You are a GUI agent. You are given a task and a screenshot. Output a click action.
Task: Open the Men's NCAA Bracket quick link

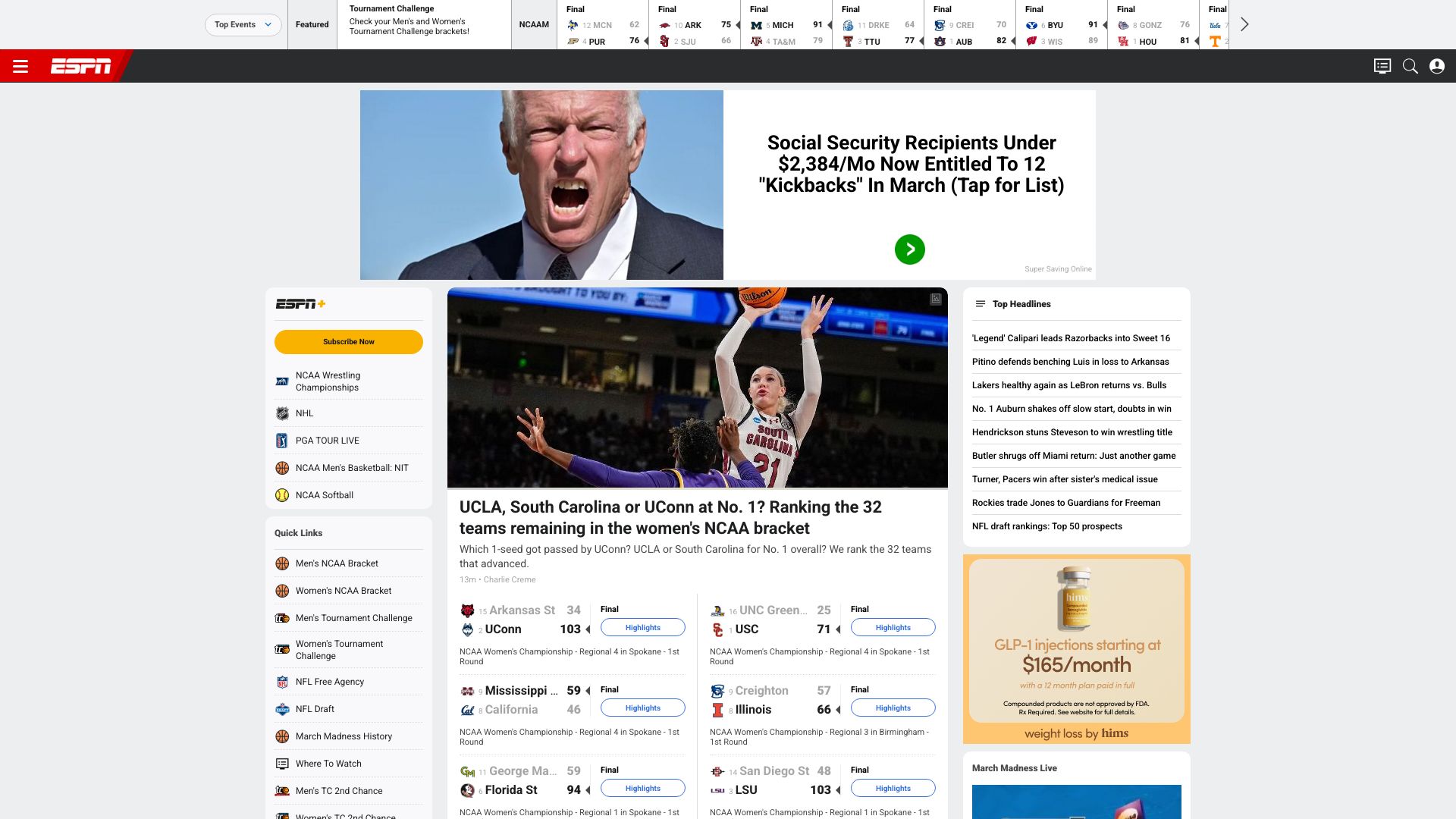[x=337, y=563]
